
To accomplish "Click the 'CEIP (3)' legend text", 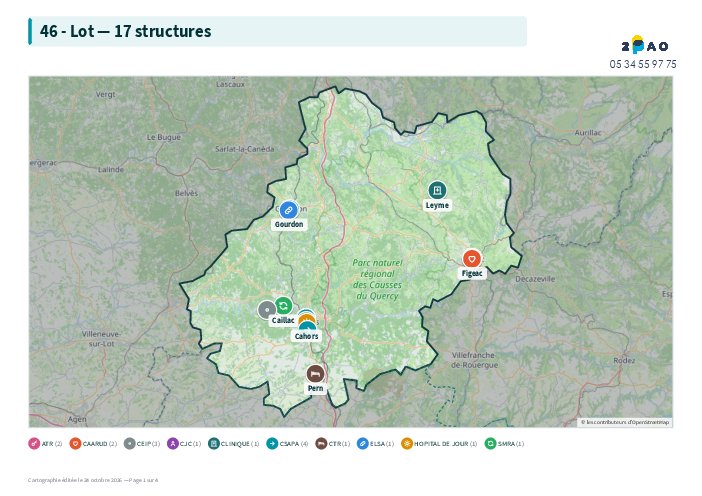I will pos(148,444).
